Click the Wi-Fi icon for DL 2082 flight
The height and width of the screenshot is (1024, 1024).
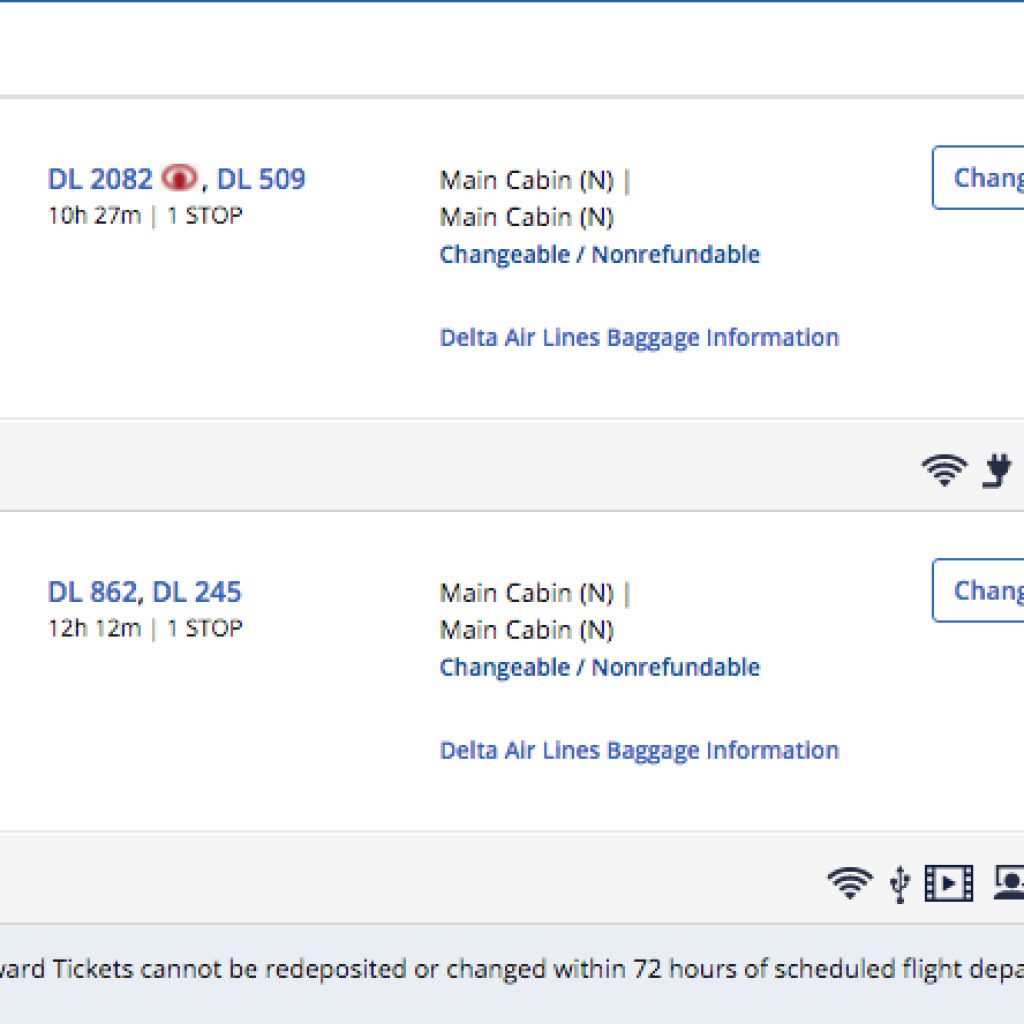pyautogui.click(x=944, y=470)
